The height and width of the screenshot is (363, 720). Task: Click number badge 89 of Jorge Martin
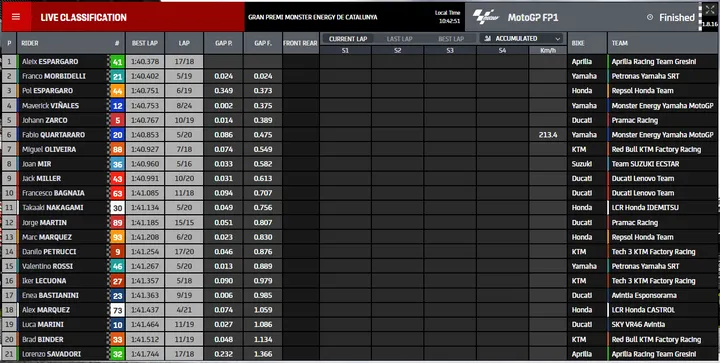click(x=118, y=223)
